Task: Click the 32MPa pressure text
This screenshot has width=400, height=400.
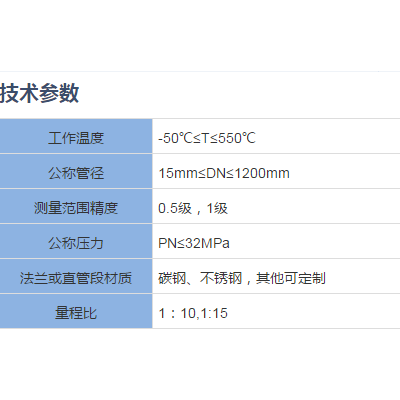Action: point(207,243)
